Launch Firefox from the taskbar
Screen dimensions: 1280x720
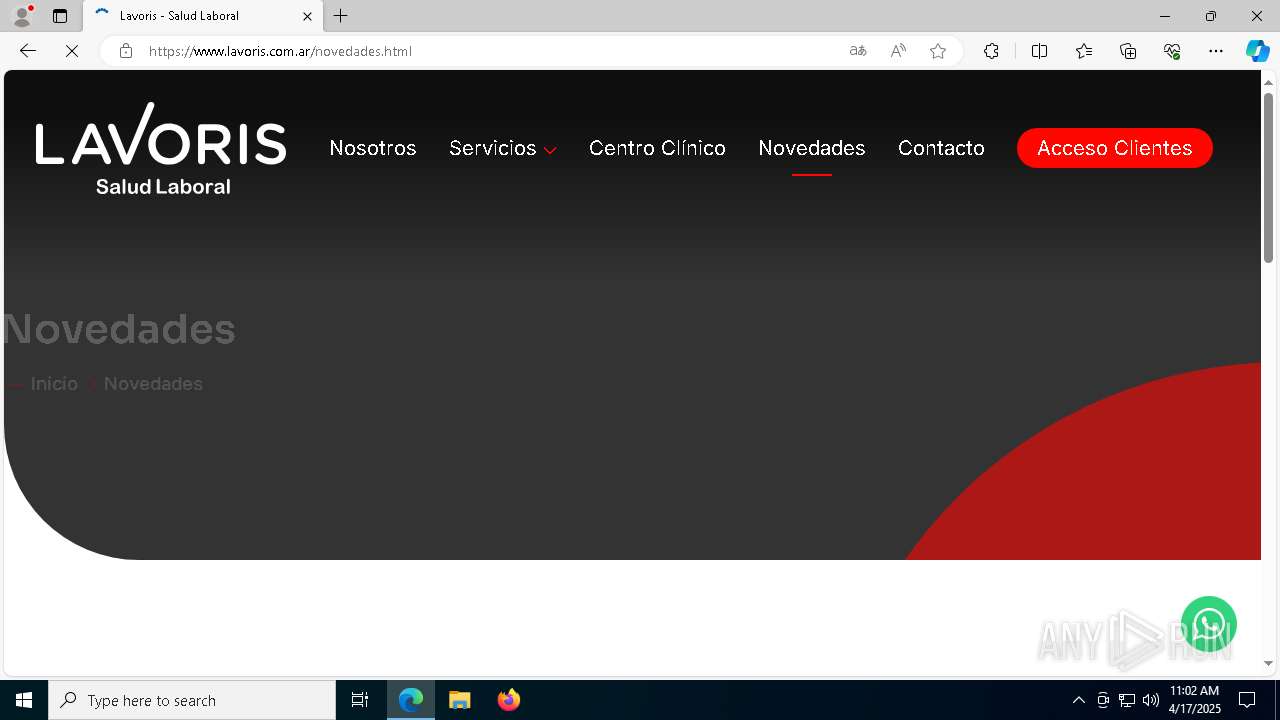click(509, 700)
